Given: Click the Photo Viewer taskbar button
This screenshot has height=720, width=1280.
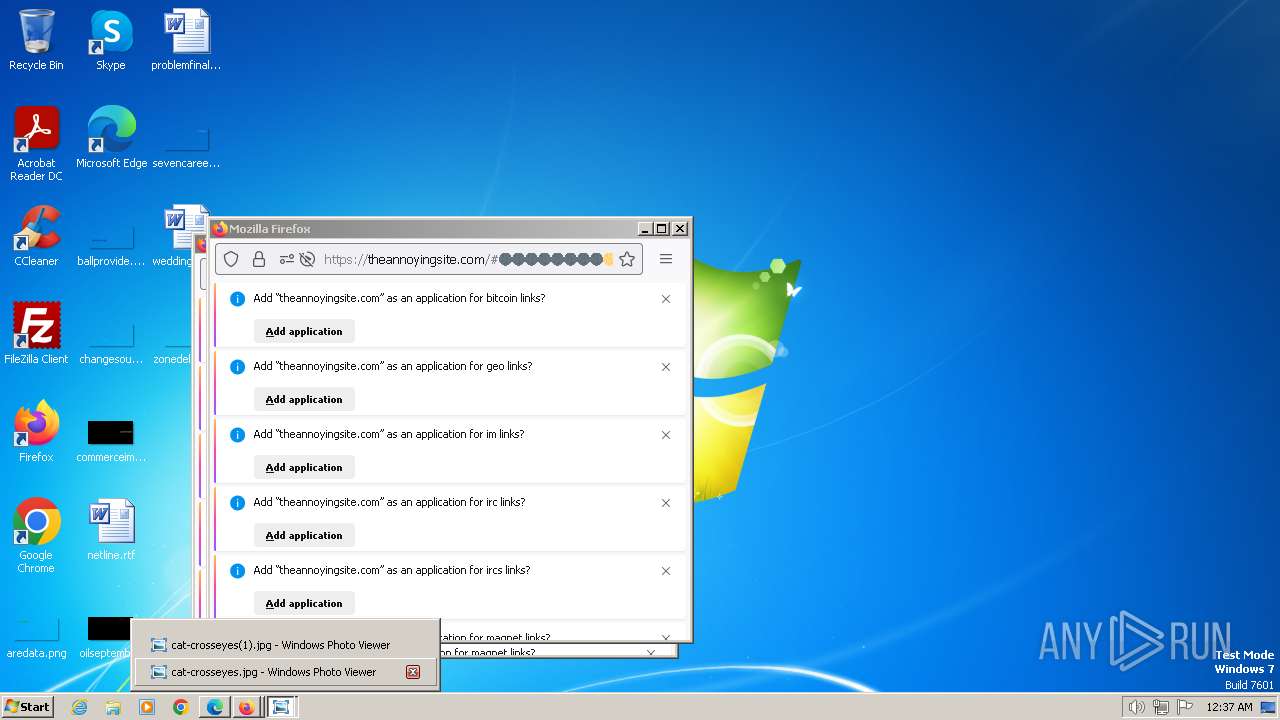Looking at the screenshot, I should tap(281, 707).
